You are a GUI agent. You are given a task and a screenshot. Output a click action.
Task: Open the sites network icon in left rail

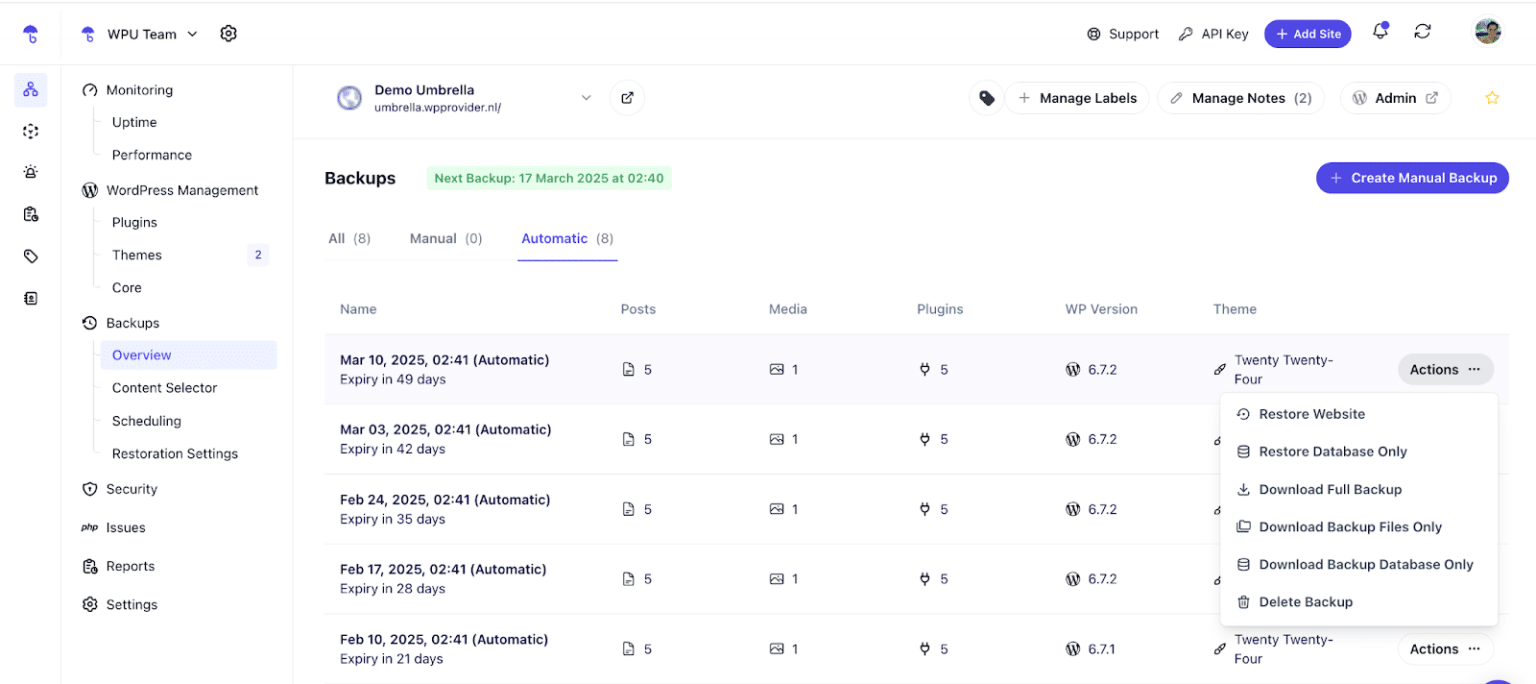point(31,90)
